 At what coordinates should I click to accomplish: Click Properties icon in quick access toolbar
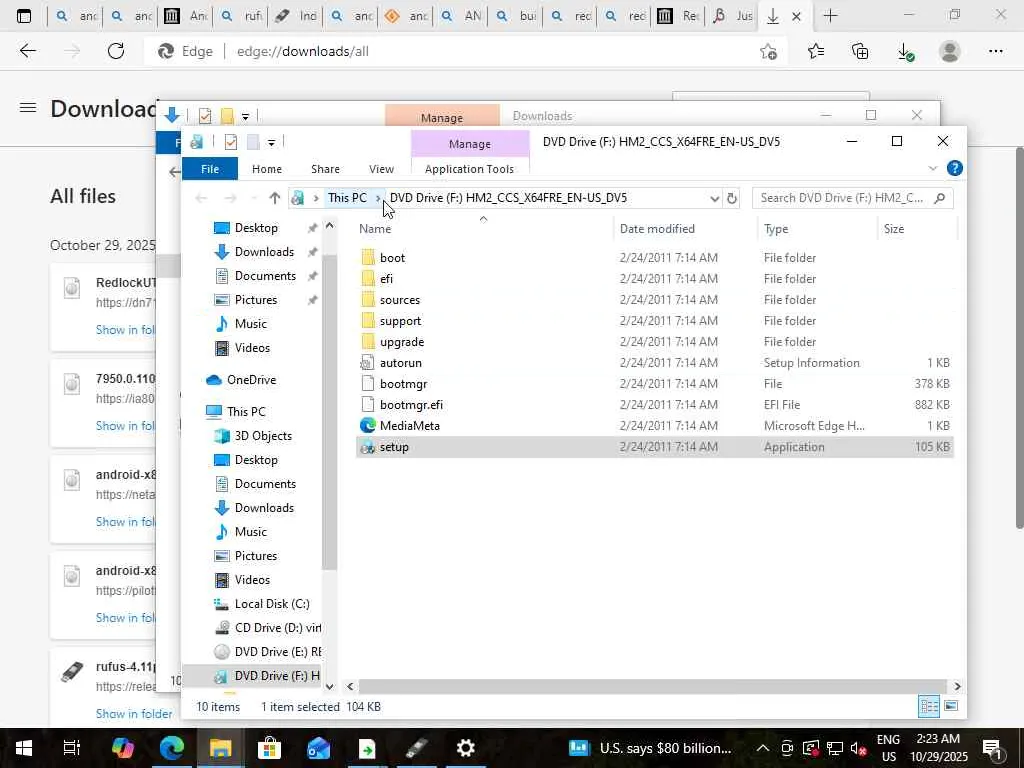coord(231,142)
